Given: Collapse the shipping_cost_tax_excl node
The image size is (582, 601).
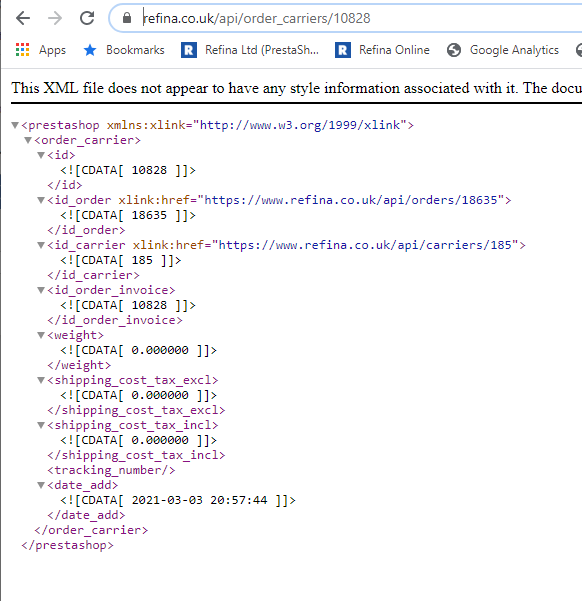Looking at the screenshot, I should click(x=41, y=380).
